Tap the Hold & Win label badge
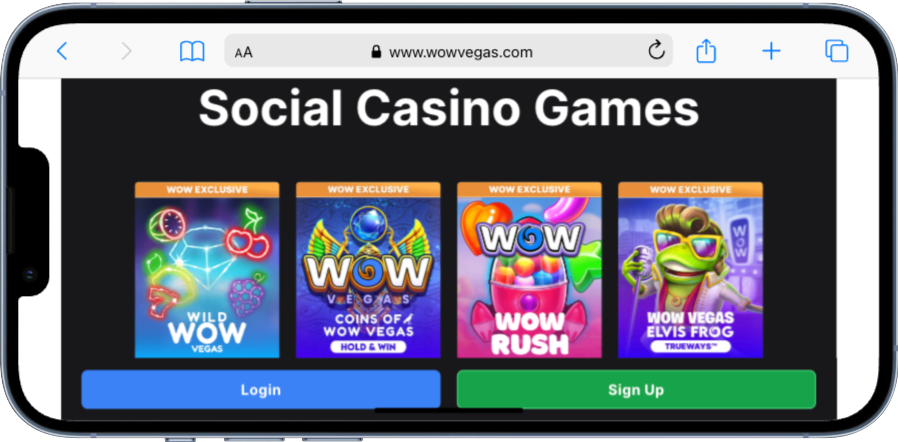The width and height of the screenshot is (898, 442). pos(368,346)
